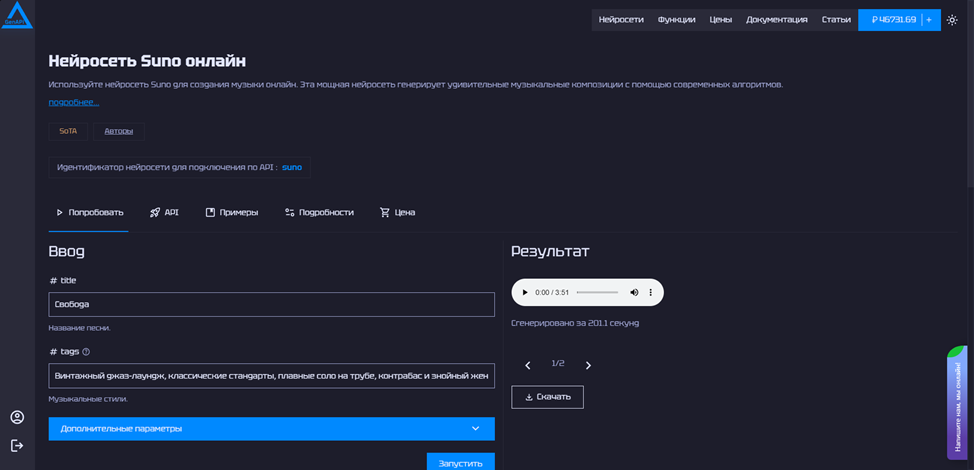Focus the title input field with Свобода
Screen dimensions: 974x470
coord(271,305)
